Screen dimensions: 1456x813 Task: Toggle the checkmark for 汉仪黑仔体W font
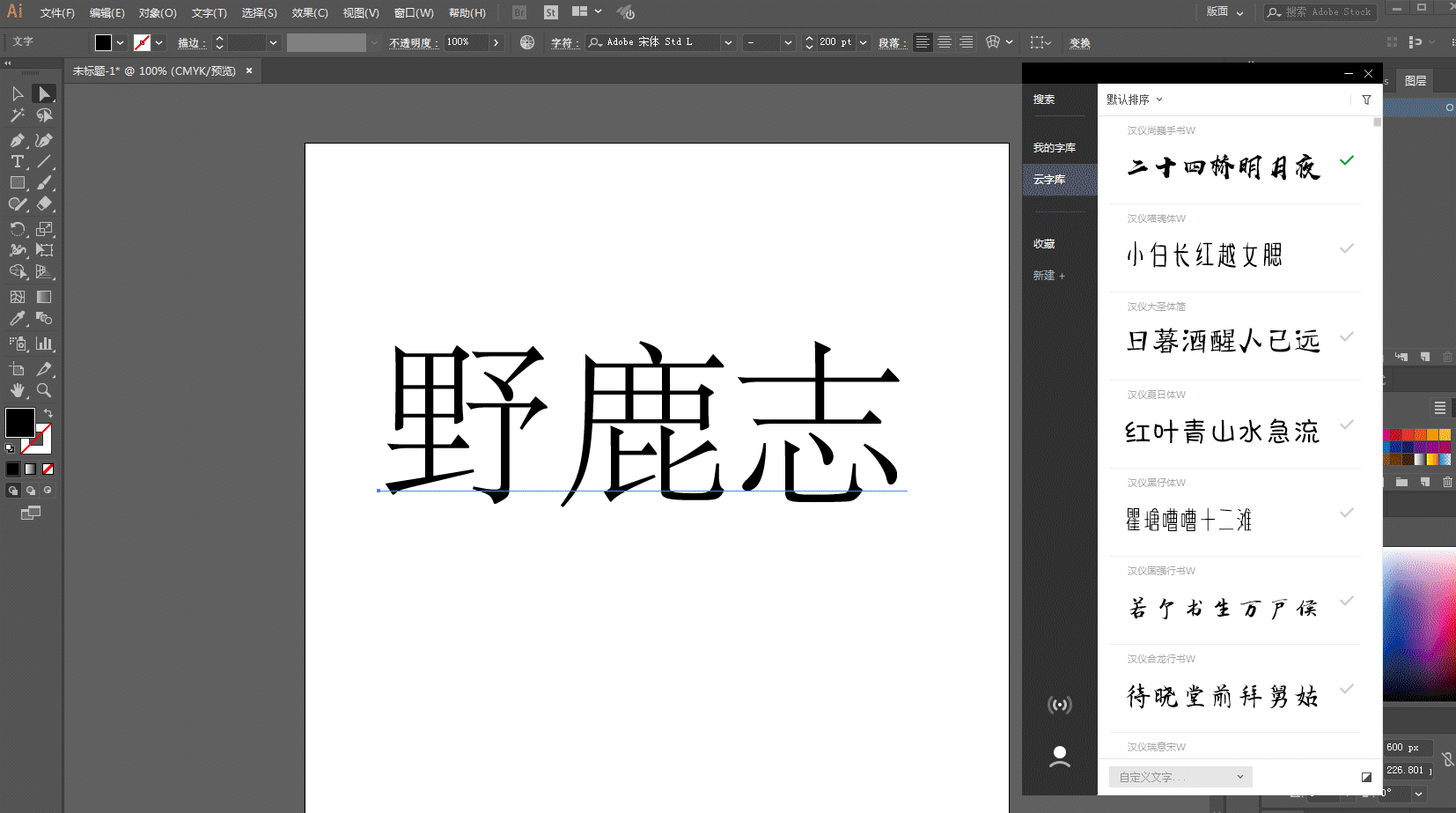point(1347,513)
